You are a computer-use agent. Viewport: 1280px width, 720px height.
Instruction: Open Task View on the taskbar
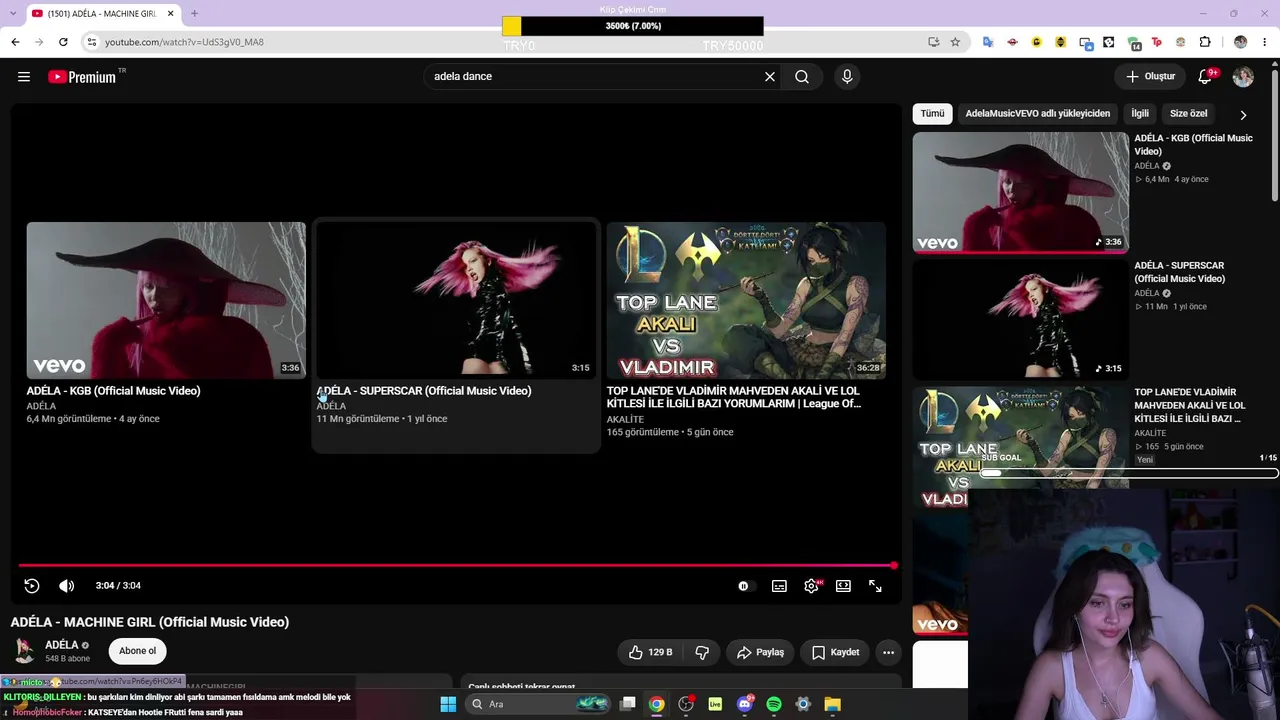tap(627, 704)
